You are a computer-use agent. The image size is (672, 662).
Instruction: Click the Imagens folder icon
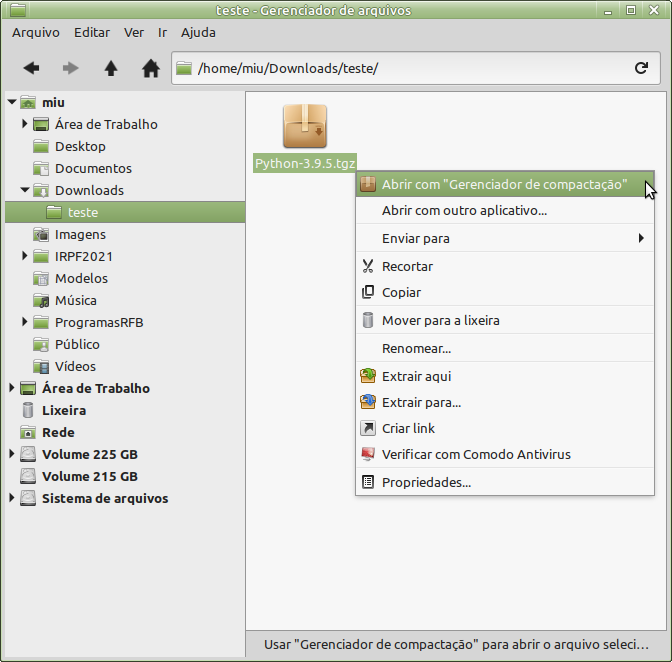[x=41, y=234]
